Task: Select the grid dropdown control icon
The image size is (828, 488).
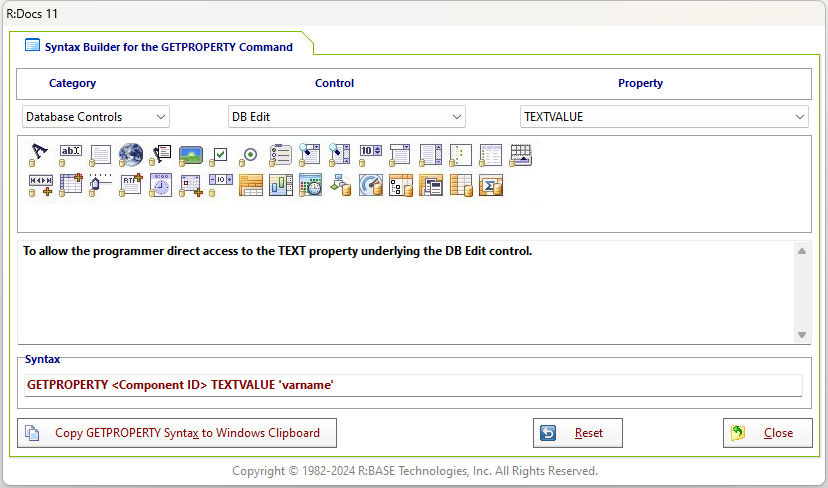Action: point(521,155)
